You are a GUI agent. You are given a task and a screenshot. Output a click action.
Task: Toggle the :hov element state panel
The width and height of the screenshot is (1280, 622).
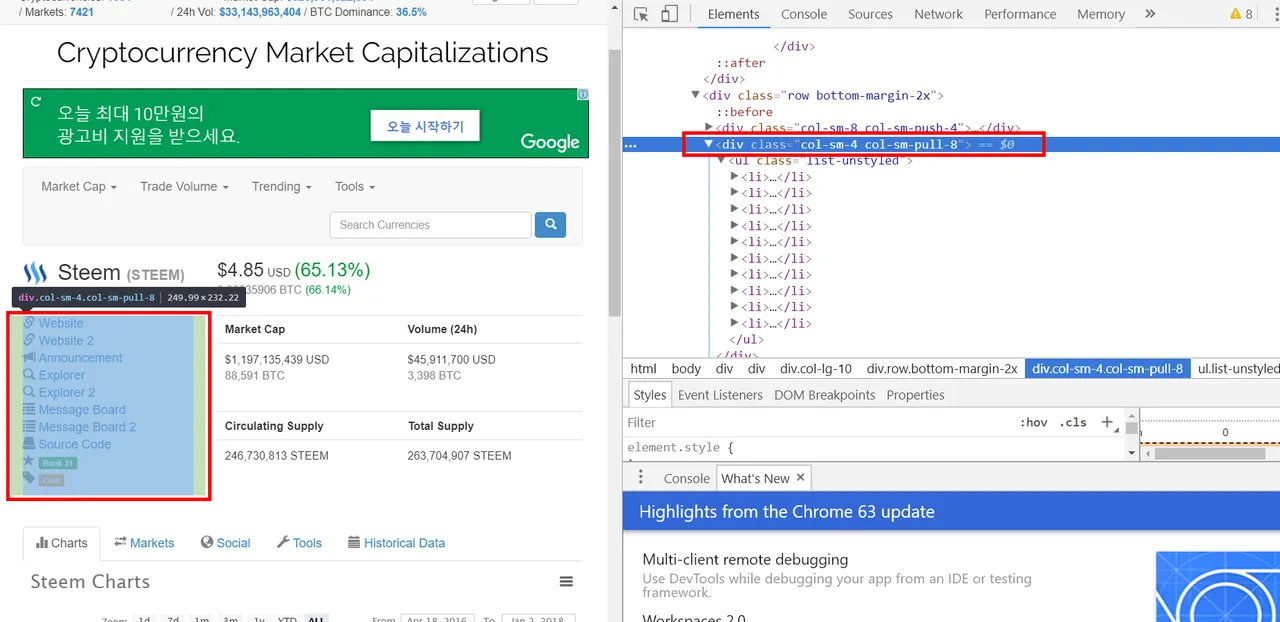[x=1033, y=422]
